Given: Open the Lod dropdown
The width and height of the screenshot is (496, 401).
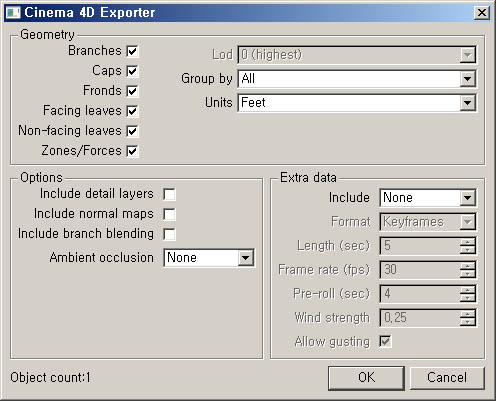Looking at the screenshot, I should (357, 55).
